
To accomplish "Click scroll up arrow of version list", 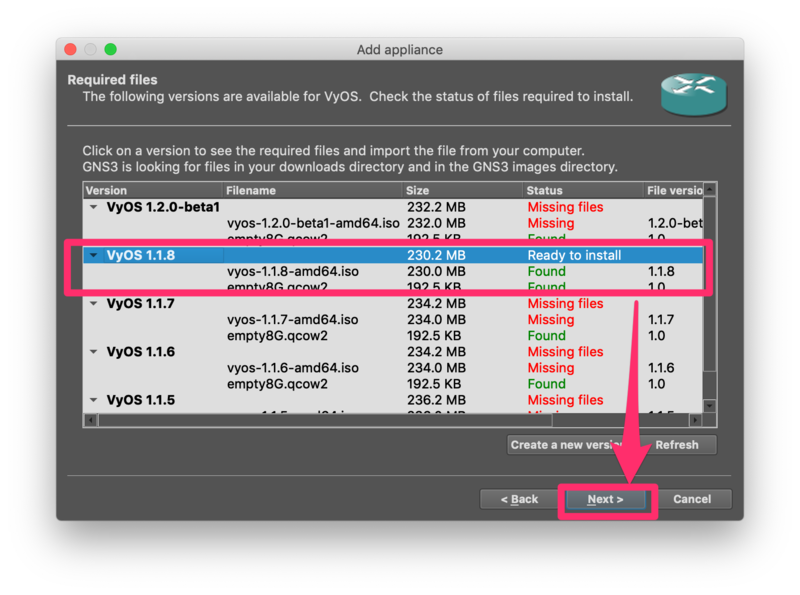I will [x=710, y=190].
